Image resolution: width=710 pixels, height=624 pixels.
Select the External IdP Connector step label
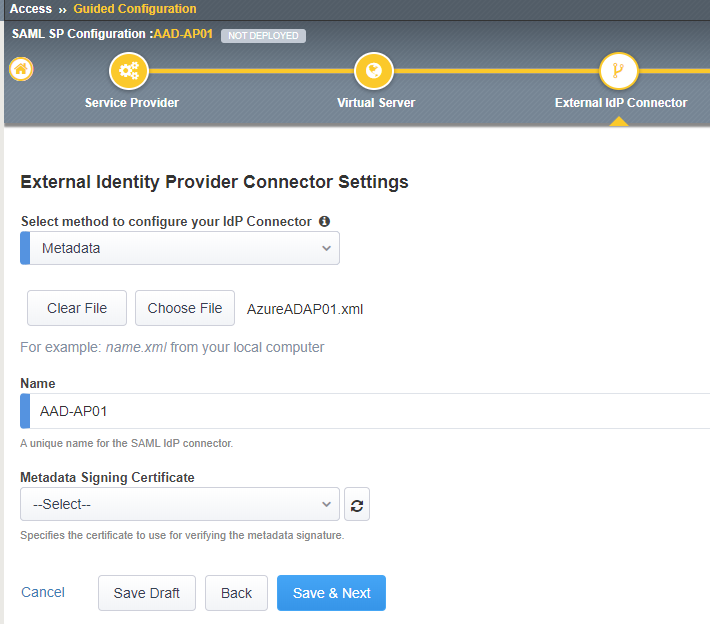point(621,103)
